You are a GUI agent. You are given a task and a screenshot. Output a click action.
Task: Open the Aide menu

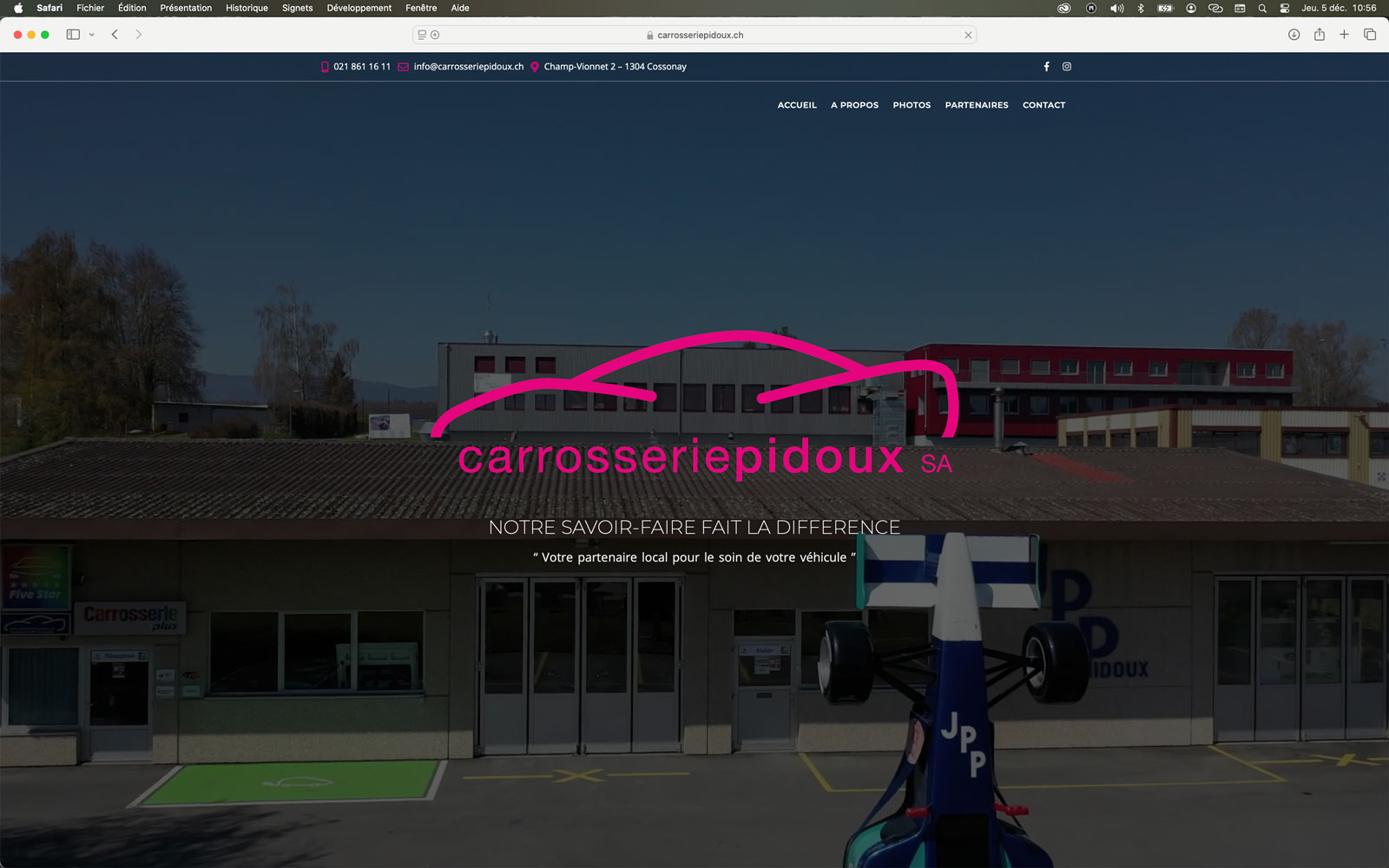coord(460,8)
